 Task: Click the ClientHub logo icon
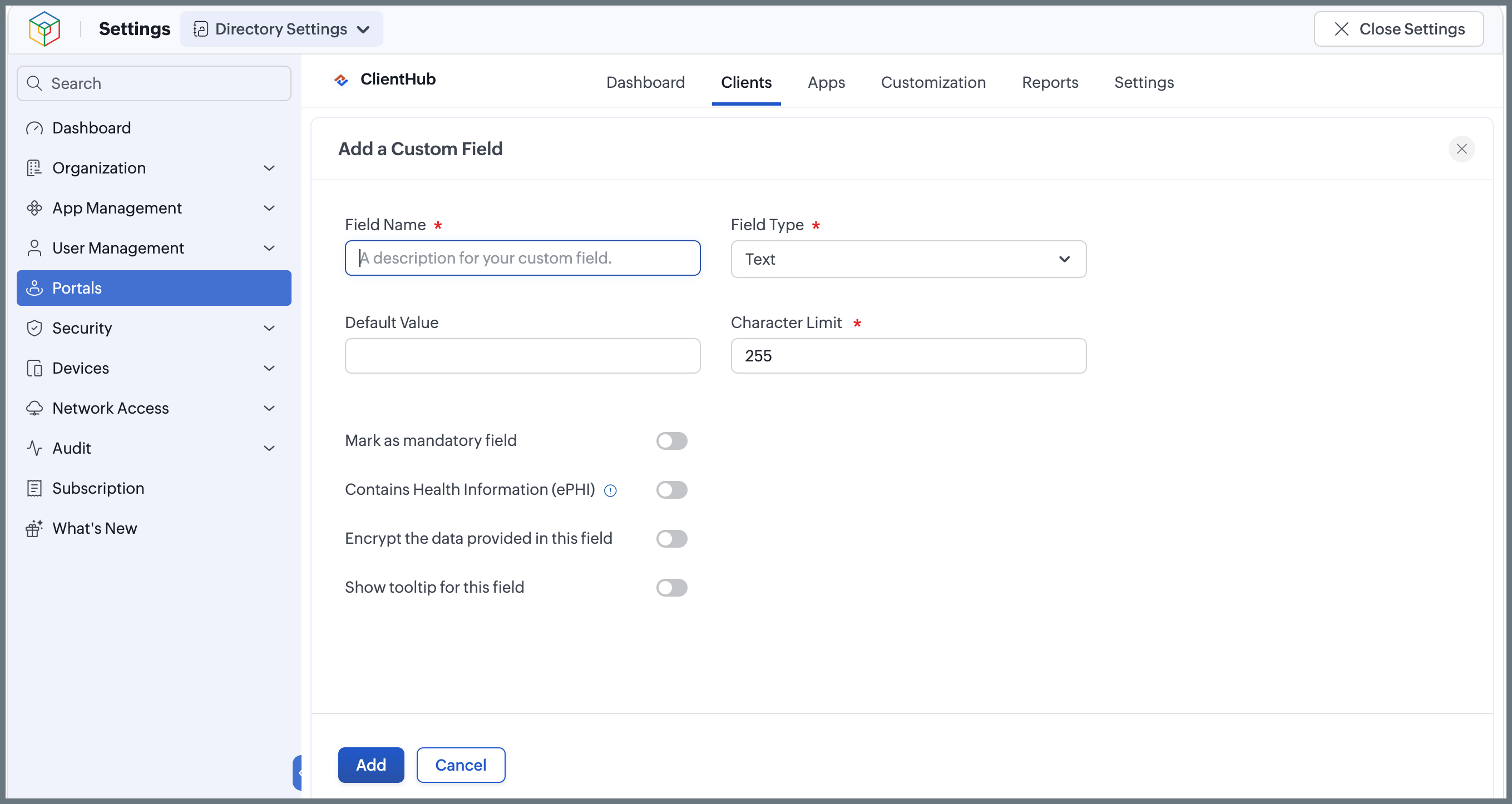pyautogui.click(x=341, y=80)
